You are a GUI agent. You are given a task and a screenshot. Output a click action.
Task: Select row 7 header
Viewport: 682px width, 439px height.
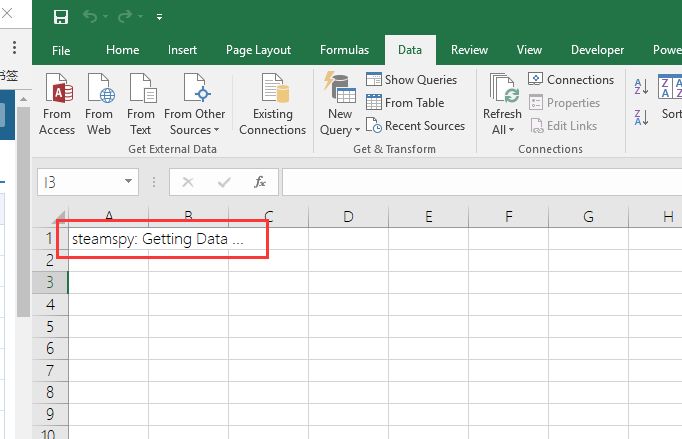[50, 371]
